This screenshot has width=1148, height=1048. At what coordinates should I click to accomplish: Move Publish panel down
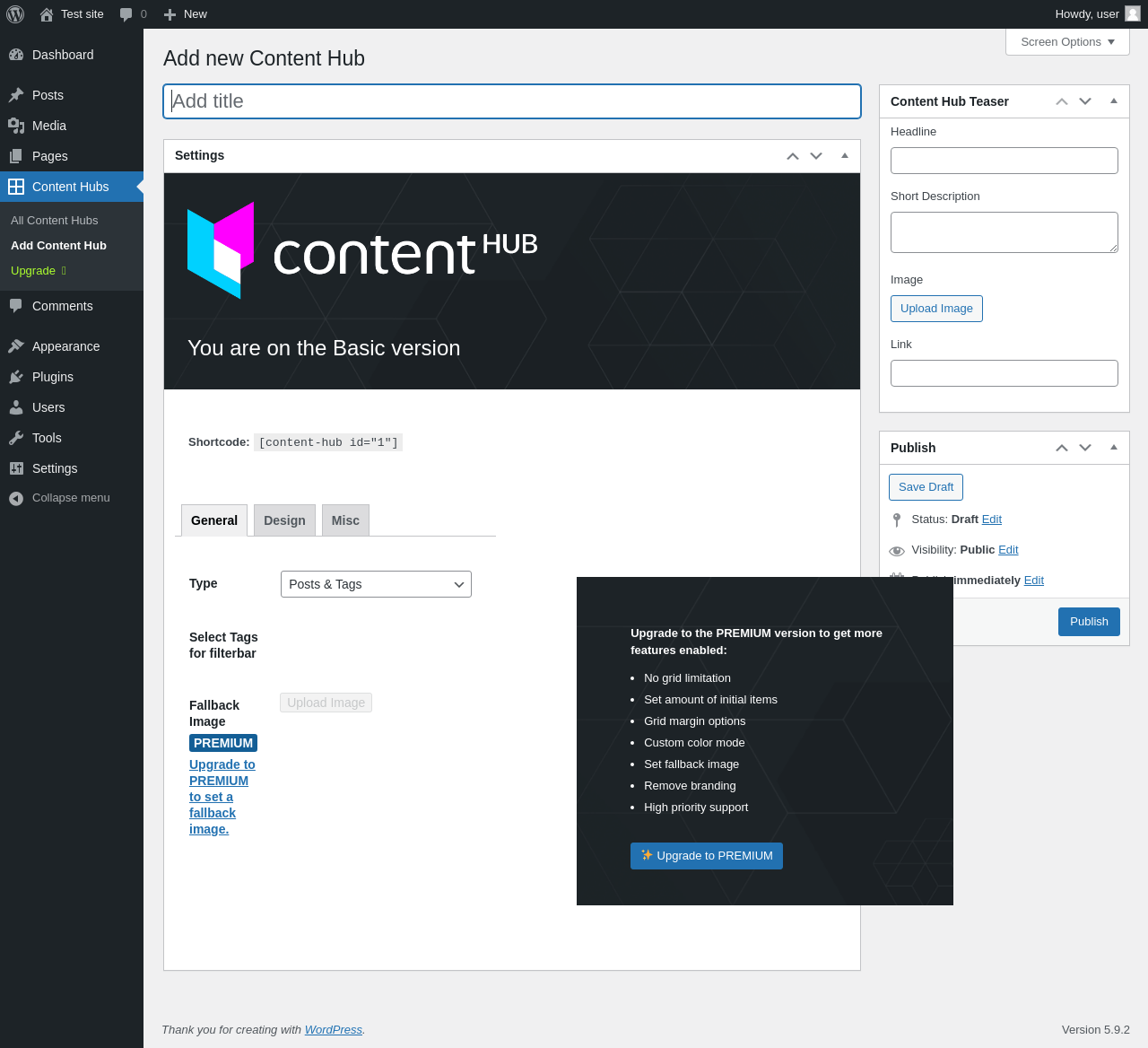click(x=1085, y=448)
